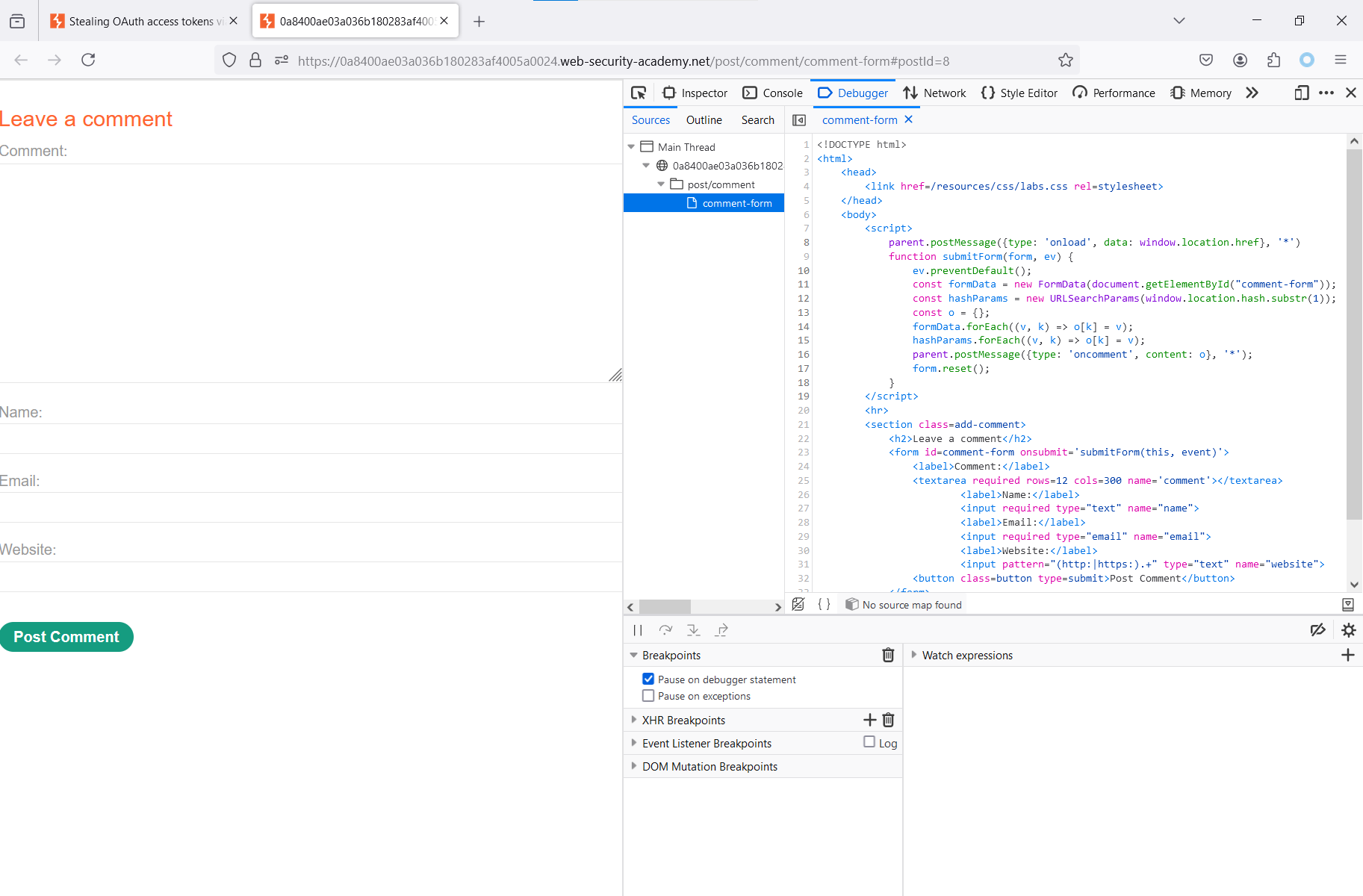
Task: Open the Memory tab
Action: 1201,93
